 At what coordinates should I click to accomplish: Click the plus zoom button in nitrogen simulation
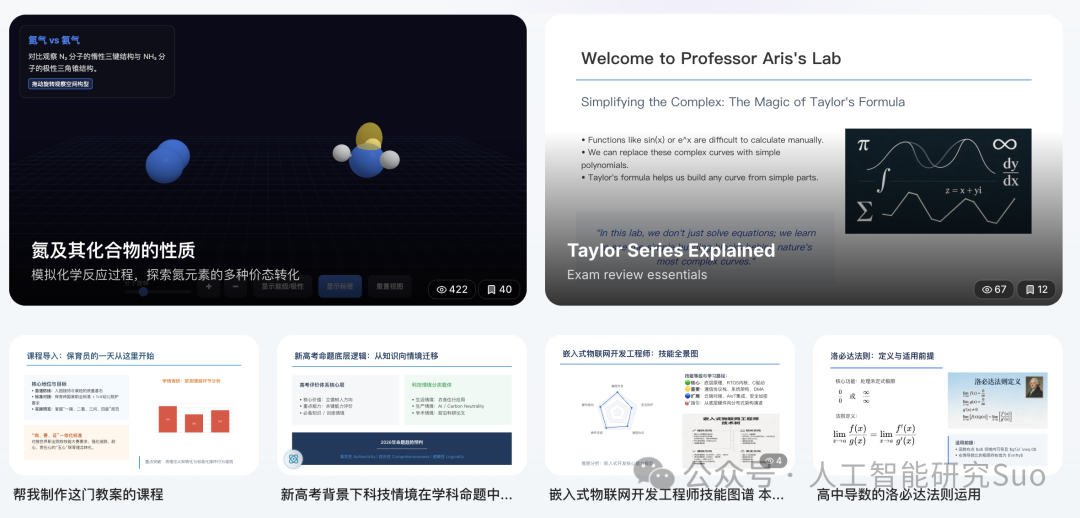click(x=208, y=287)
